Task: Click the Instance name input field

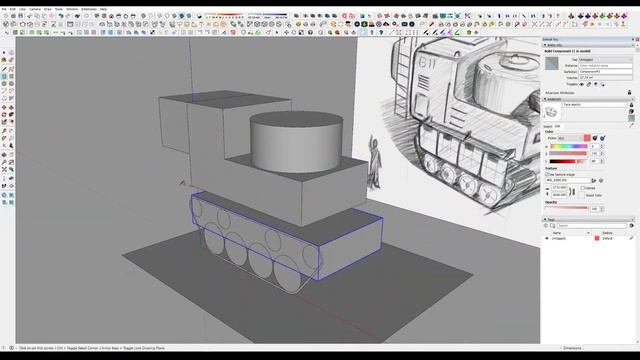Action: [605, 65]
